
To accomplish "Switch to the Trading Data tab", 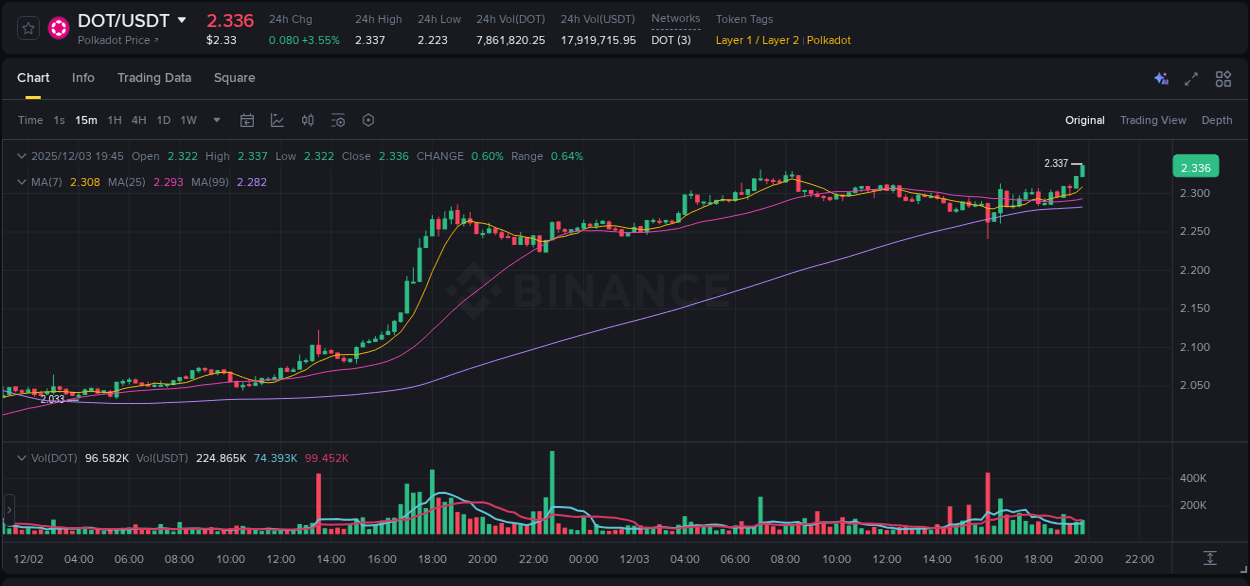I will [154, 78].
